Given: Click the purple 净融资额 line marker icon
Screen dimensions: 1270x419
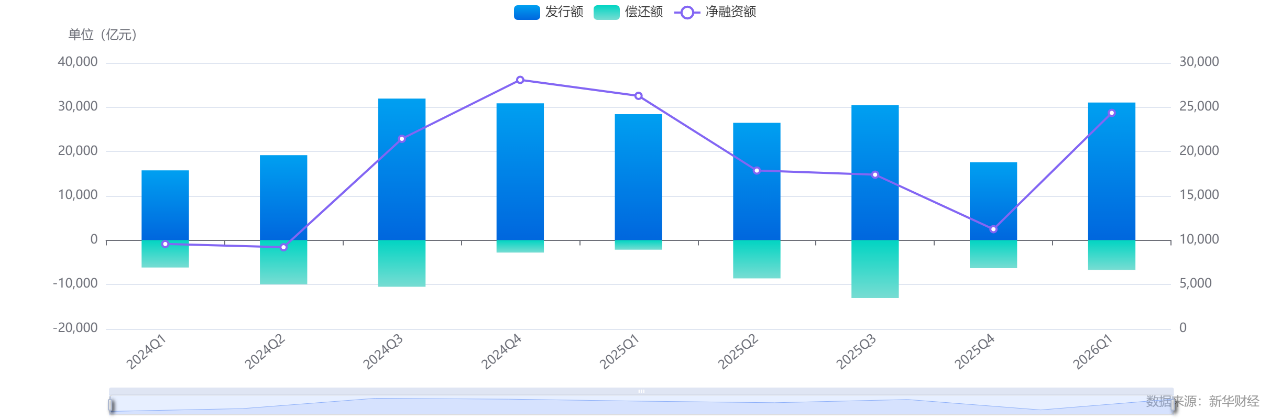Looking at the screenshot, I should (x=686, y=12).
